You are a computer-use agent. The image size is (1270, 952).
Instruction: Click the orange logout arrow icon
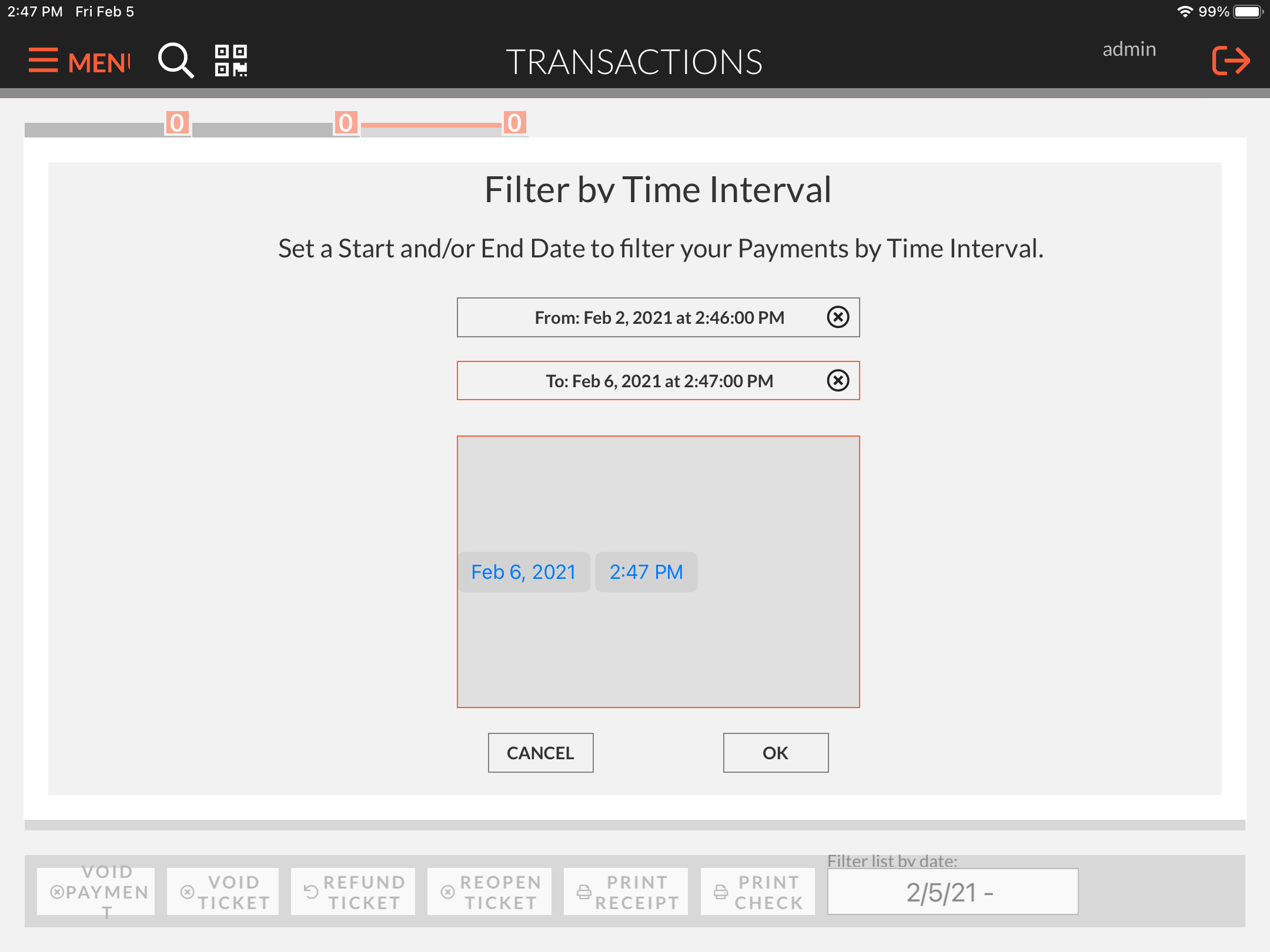click(1230, 61)
